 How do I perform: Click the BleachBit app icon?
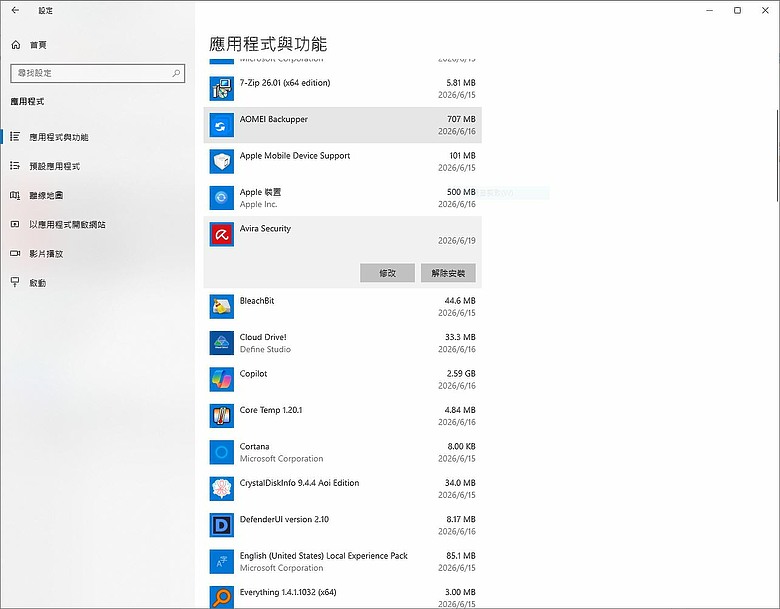[x=221, y=307]
